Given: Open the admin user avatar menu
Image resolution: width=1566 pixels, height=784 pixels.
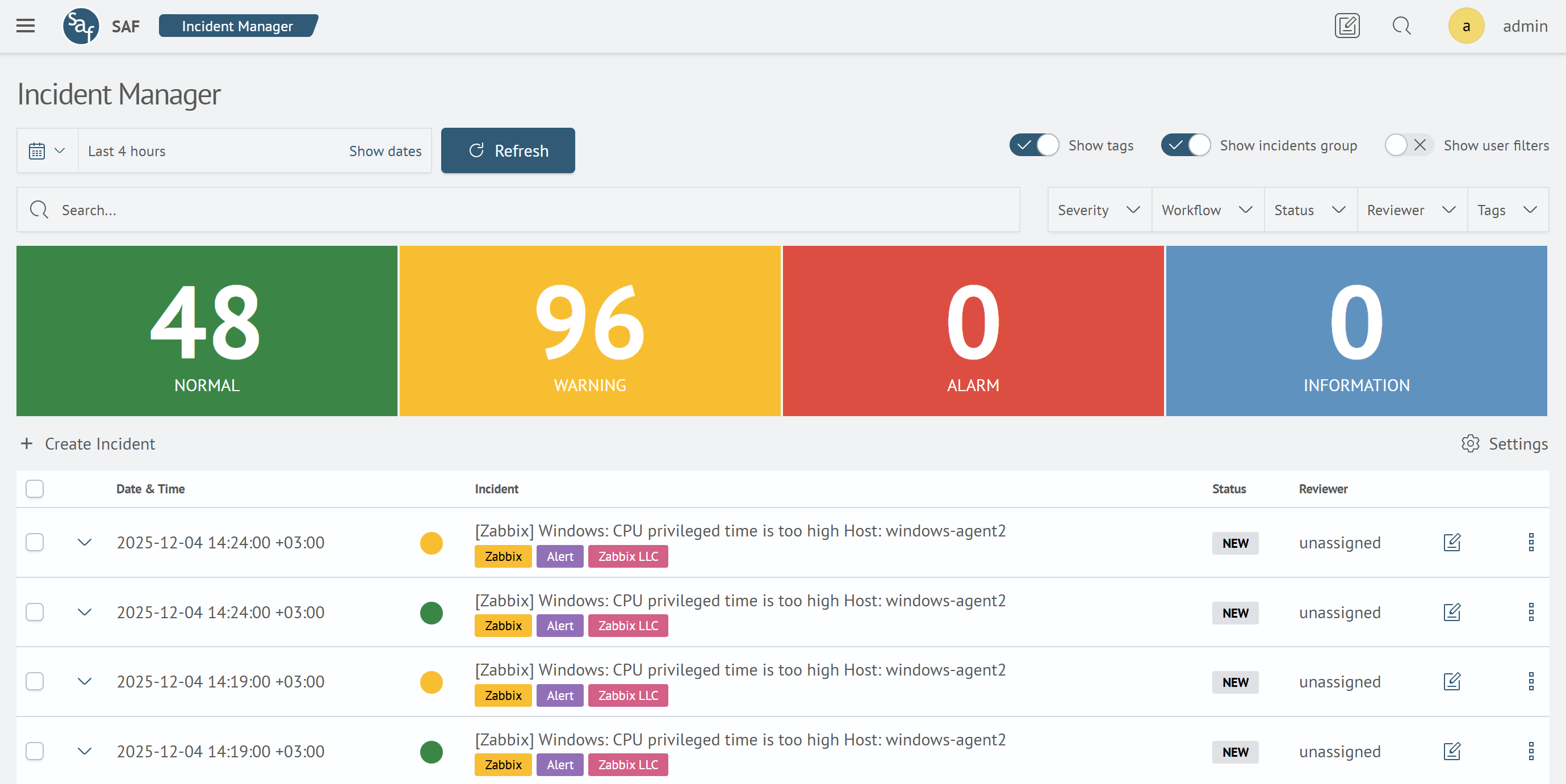Looking at the screenshot, I should coord(1466,26).
